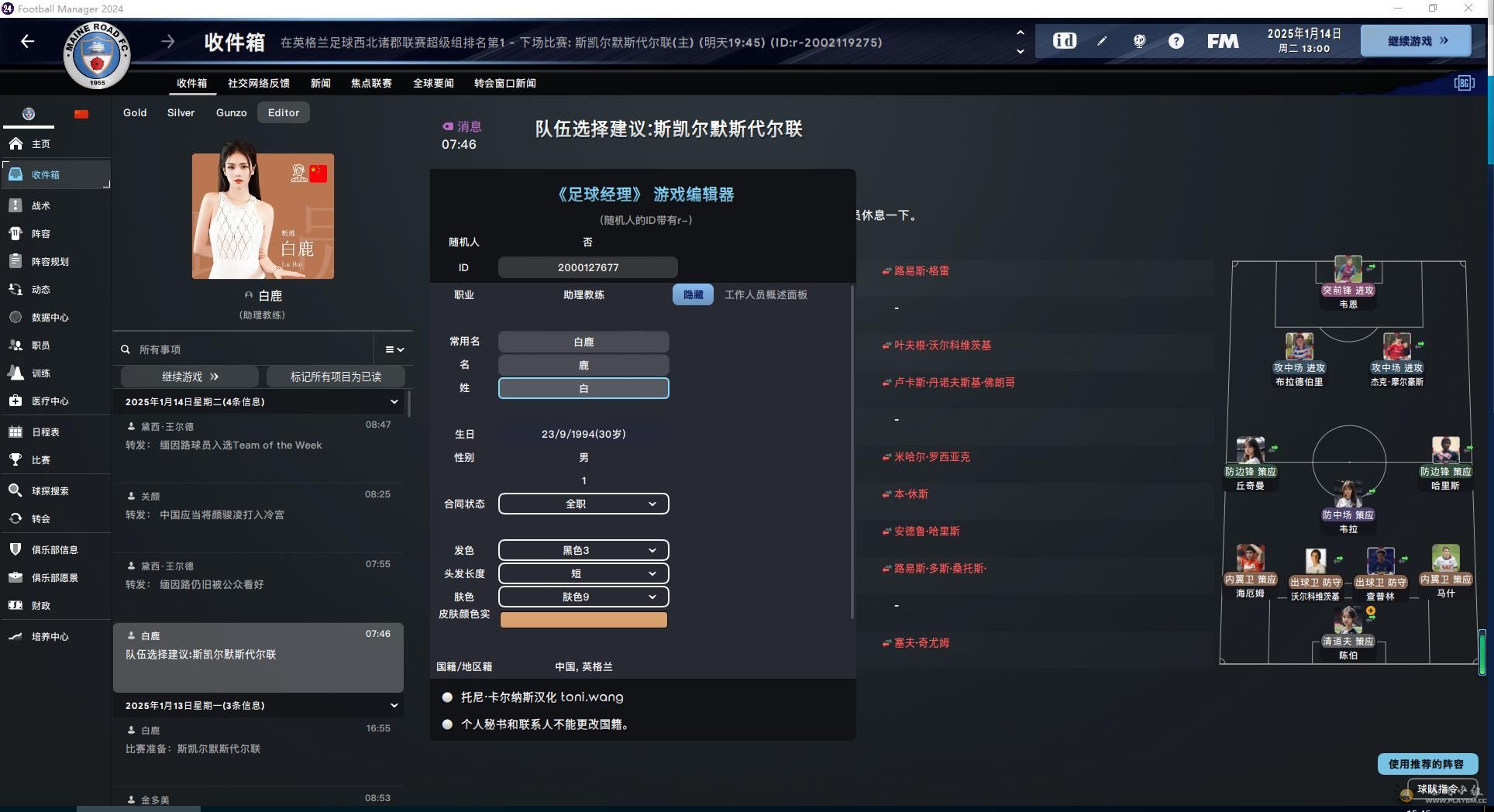Go forward with the right arrow

point(168,41)
